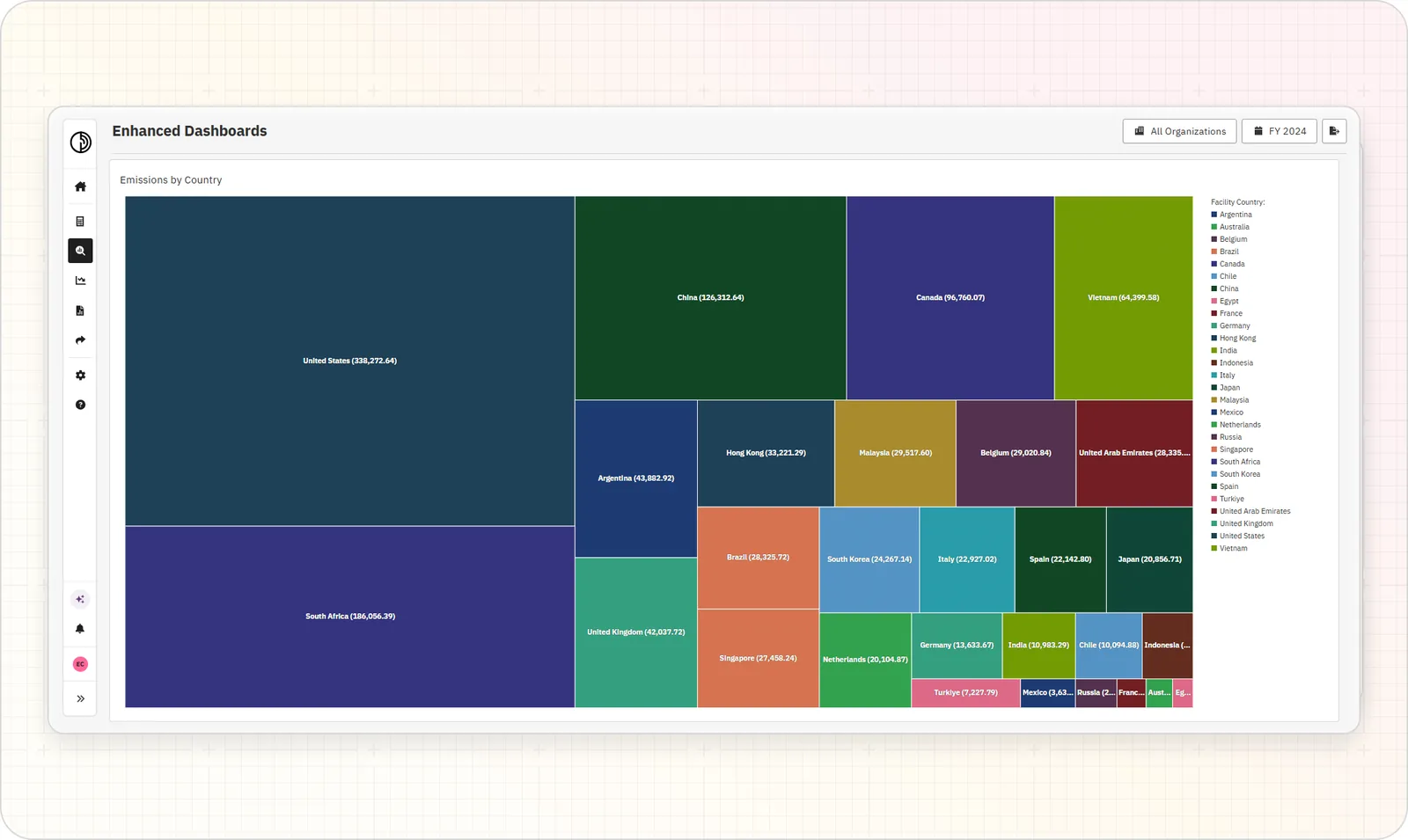
Task: Click Vietnam color swatch in legend
Action: 1214,548
